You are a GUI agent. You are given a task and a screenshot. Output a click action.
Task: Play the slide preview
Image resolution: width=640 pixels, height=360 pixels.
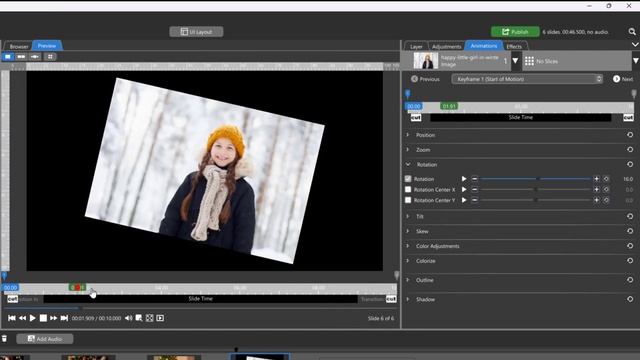32,318
